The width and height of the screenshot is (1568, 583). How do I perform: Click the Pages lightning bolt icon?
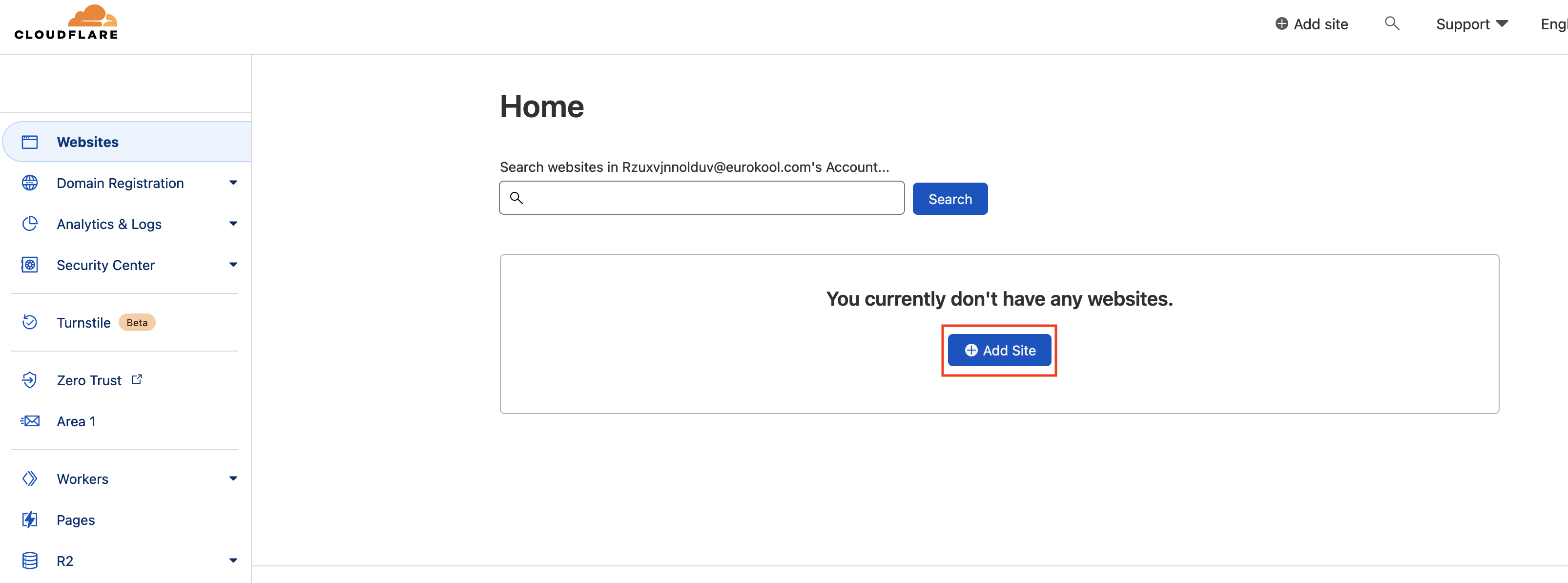(30, 520)
